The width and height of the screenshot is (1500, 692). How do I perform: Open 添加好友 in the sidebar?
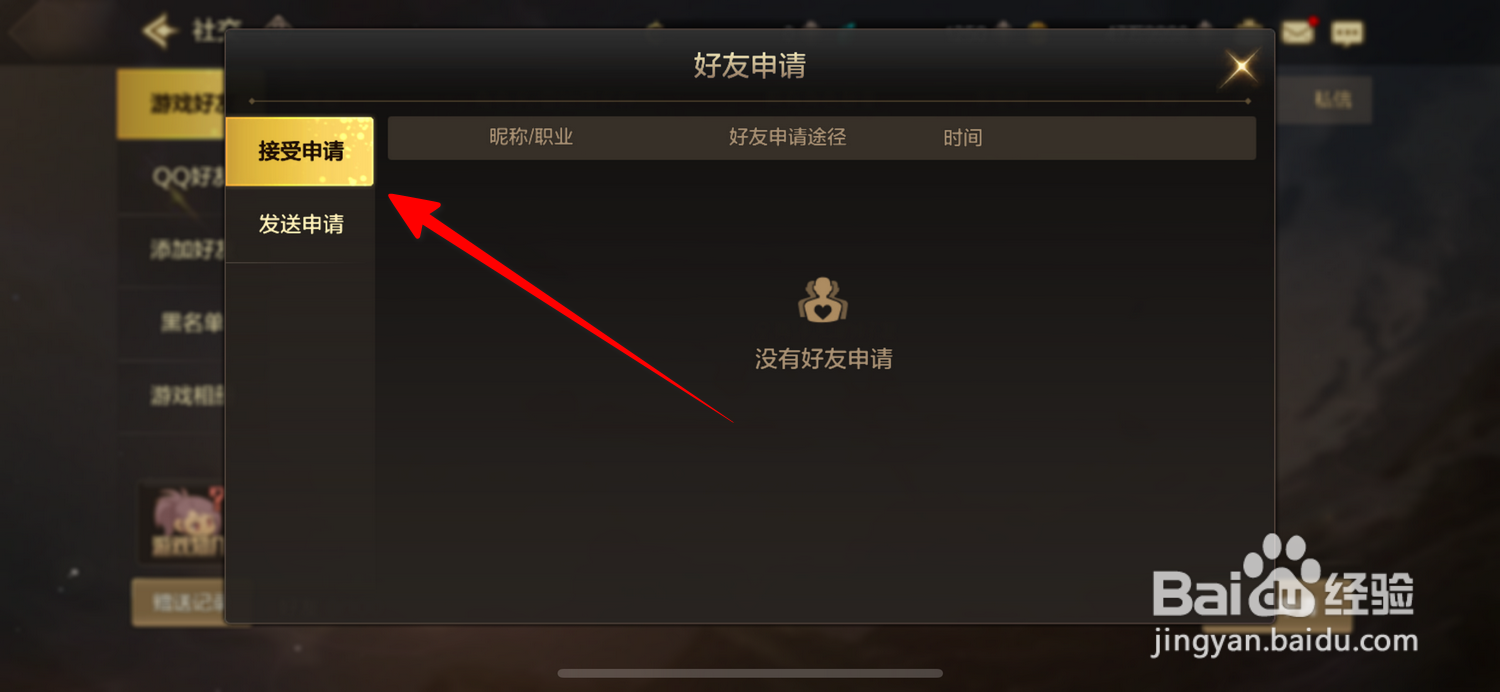click(x=171, y=249)
